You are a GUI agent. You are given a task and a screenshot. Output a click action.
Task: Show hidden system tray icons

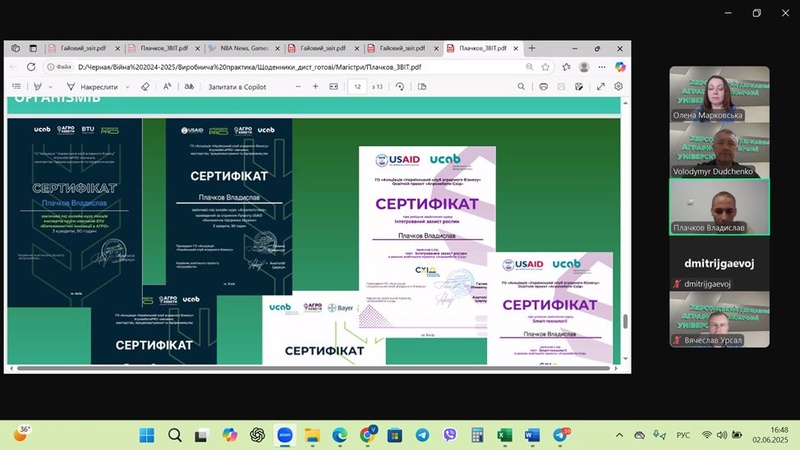[619, 435]
